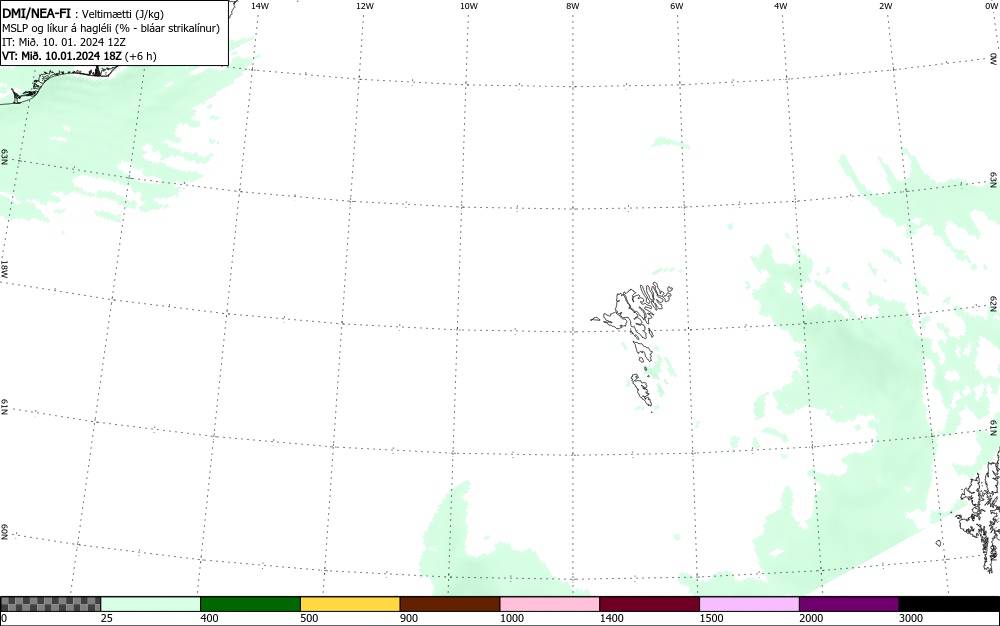Viewport: 1000px width, 626px height.
Task: Click the 14W longitude label
Action: 260,6
